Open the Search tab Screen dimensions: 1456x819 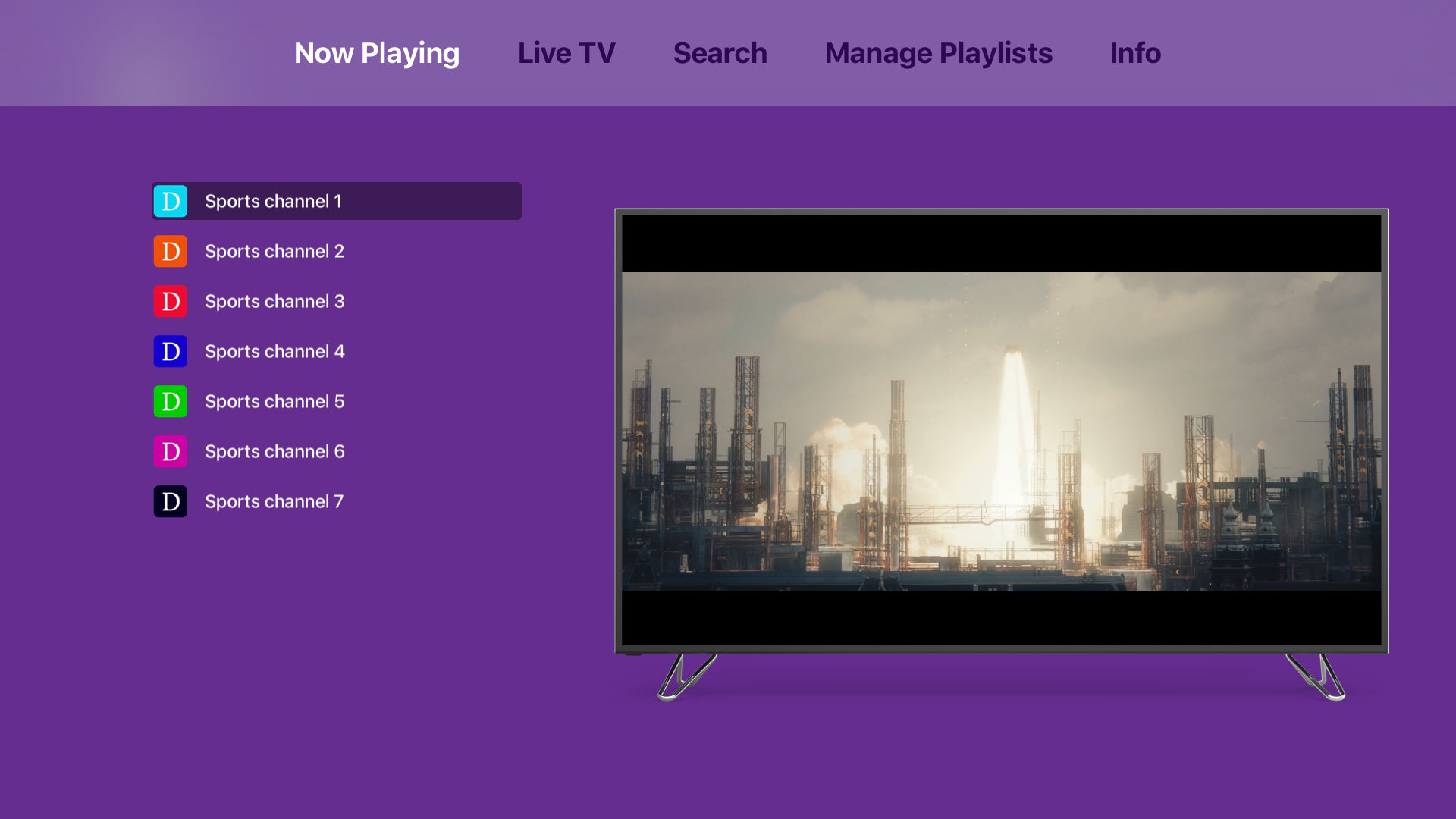[720, 53]
